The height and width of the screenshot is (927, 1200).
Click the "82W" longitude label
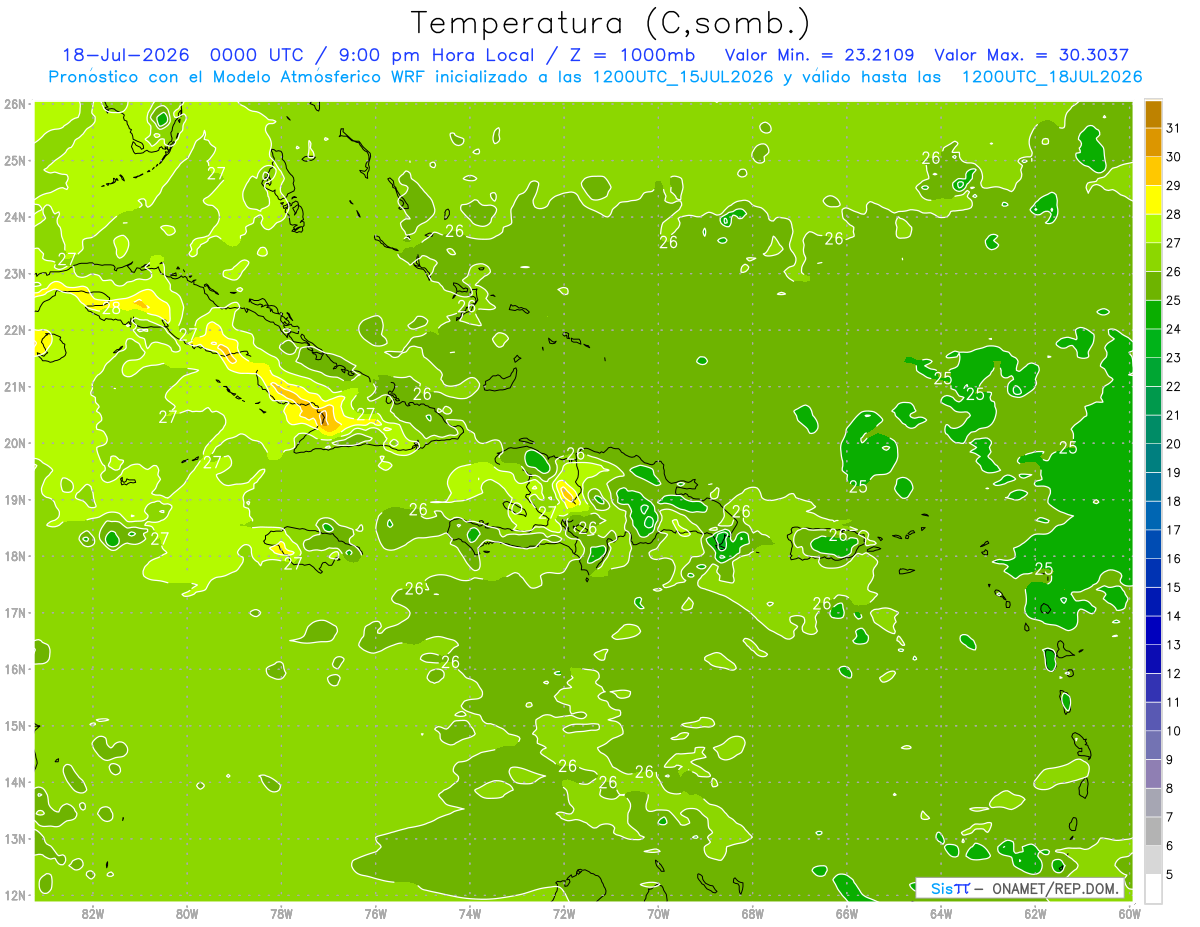click(x=93, y=913)
